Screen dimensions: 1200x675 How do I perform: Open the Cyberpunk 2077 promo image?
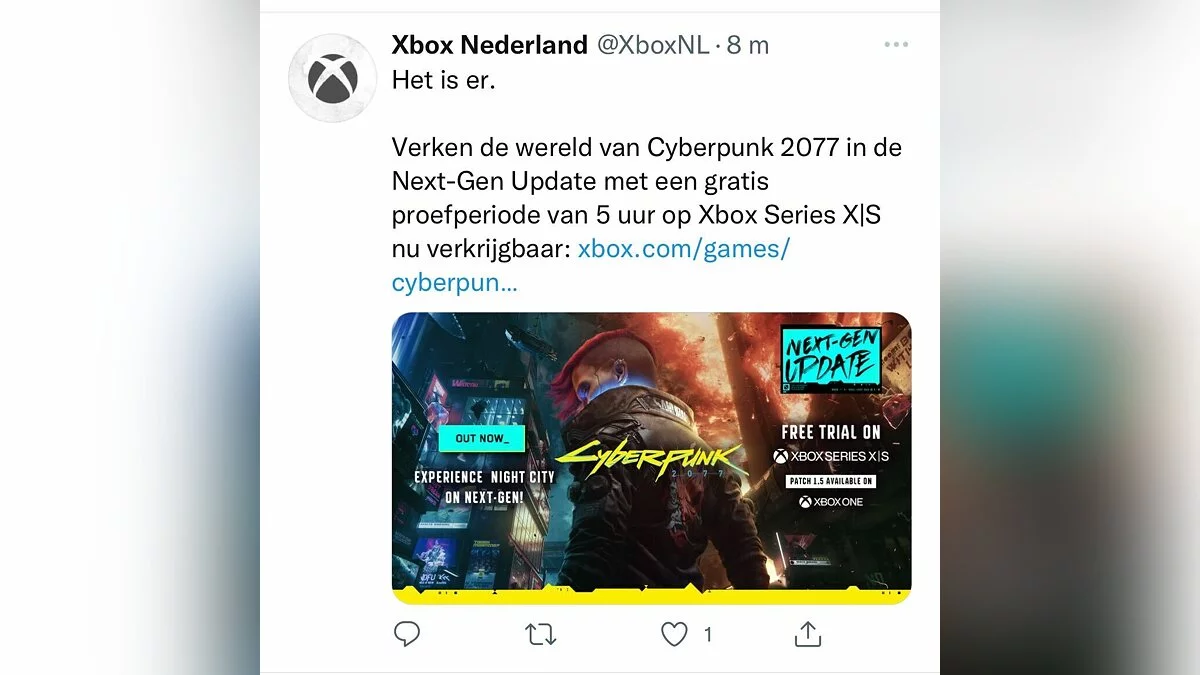[x=651, y=458]
